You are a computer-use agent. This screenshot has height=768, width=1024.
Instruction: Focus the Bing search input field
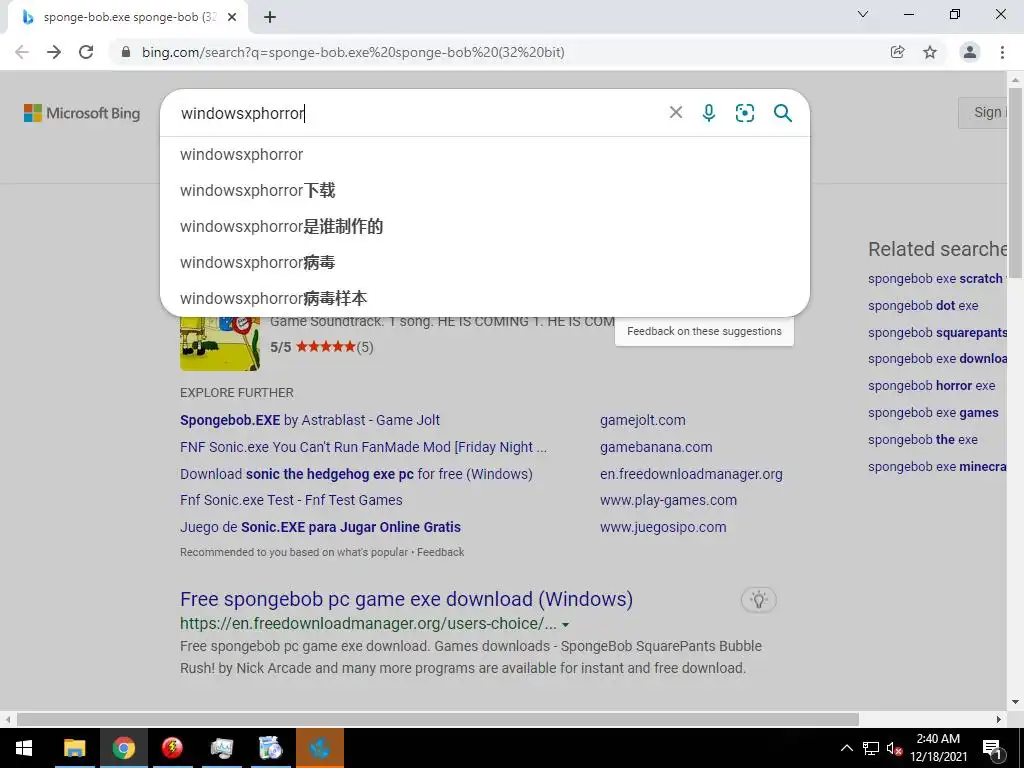pos(418,113)
